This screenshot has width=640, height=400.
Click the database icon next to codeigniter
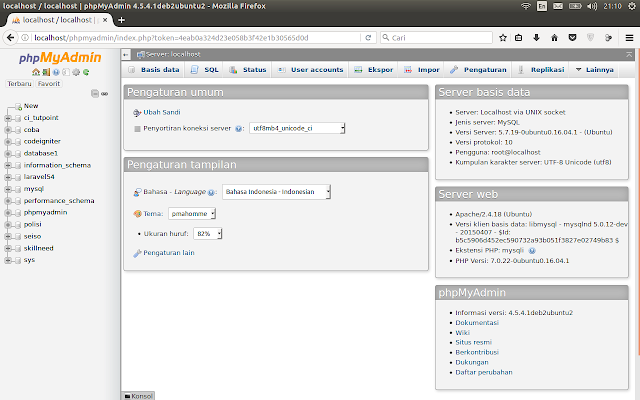coord(18,142)
